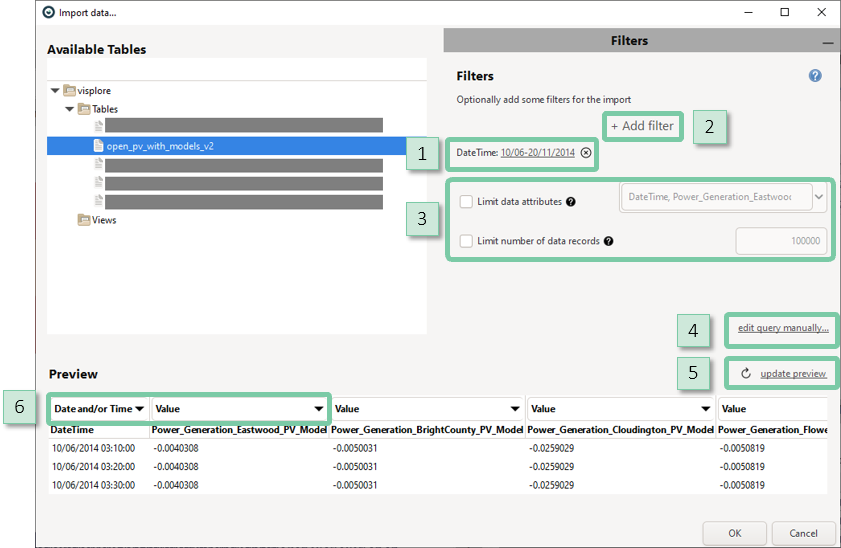Open the type dropdown for the Power_Generation_Flowe column
The width and height of the screenshot is (841, 548).
(772, 409)
